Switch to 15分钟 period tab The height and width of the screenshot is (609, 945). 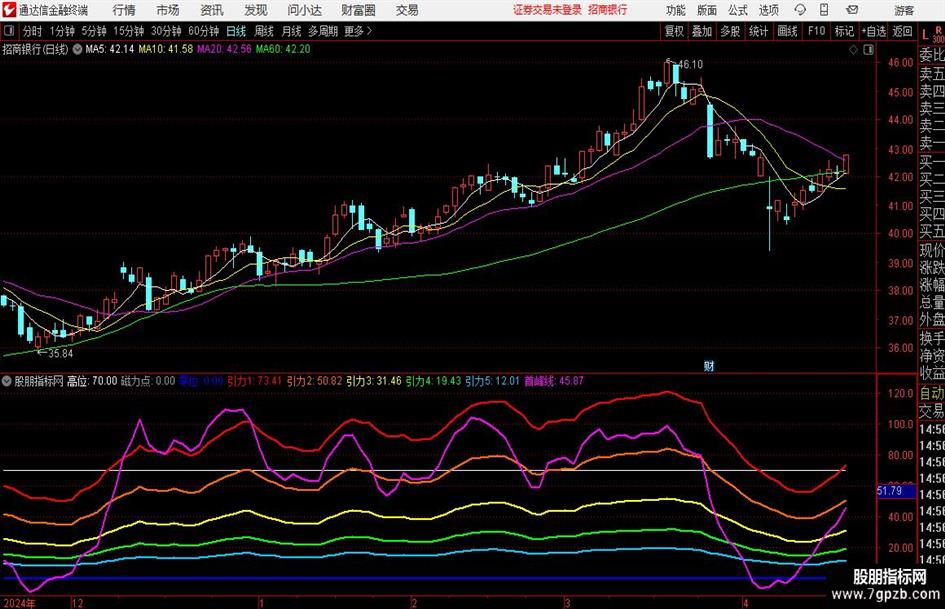(x=128, y=31)
